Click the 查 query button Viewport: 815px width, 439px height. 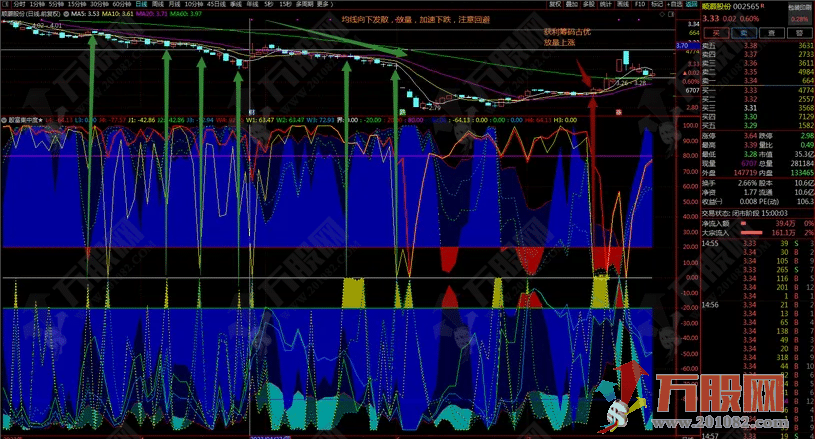(772, 33)
